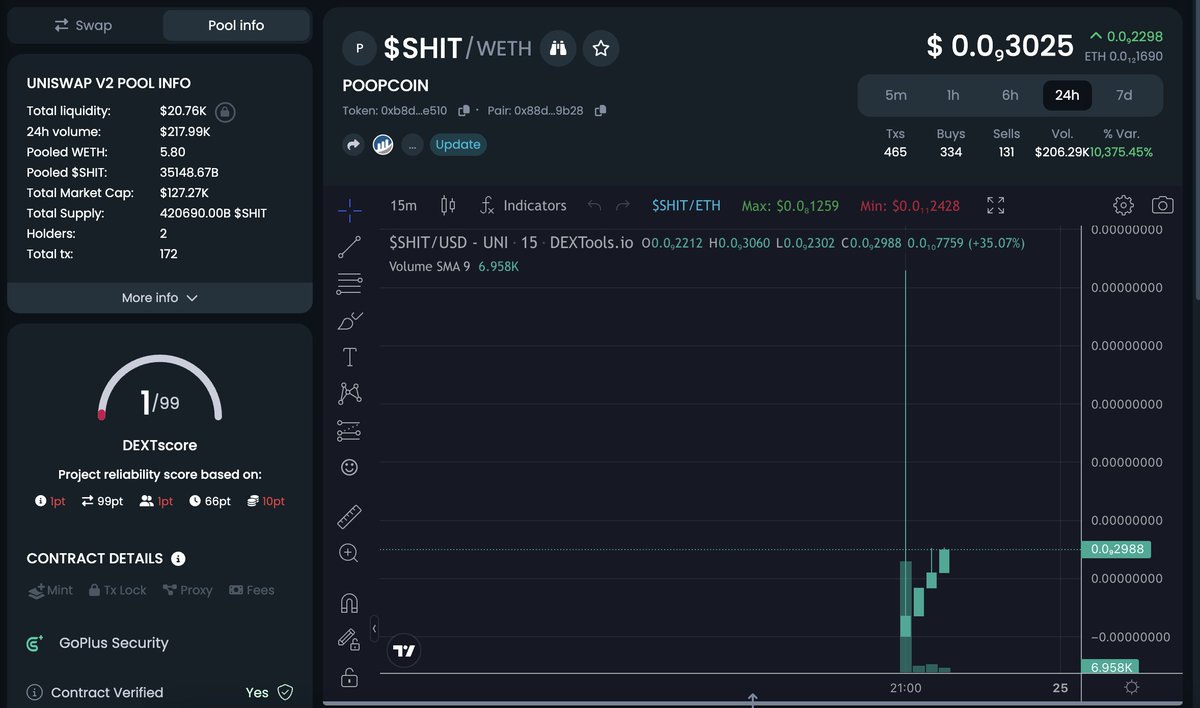Click the 99pt transactions score item

click(102, 501)
